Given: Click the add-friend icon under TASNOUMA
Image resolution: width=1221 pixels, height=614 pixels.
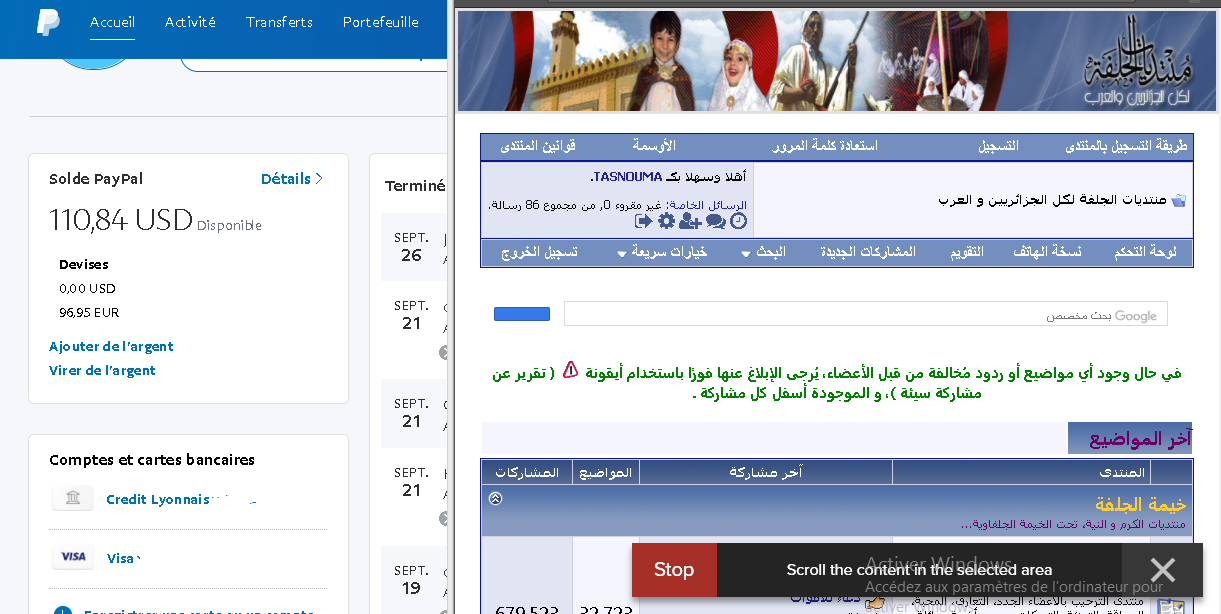Looking at the screenshot, I should click(690, 221).
